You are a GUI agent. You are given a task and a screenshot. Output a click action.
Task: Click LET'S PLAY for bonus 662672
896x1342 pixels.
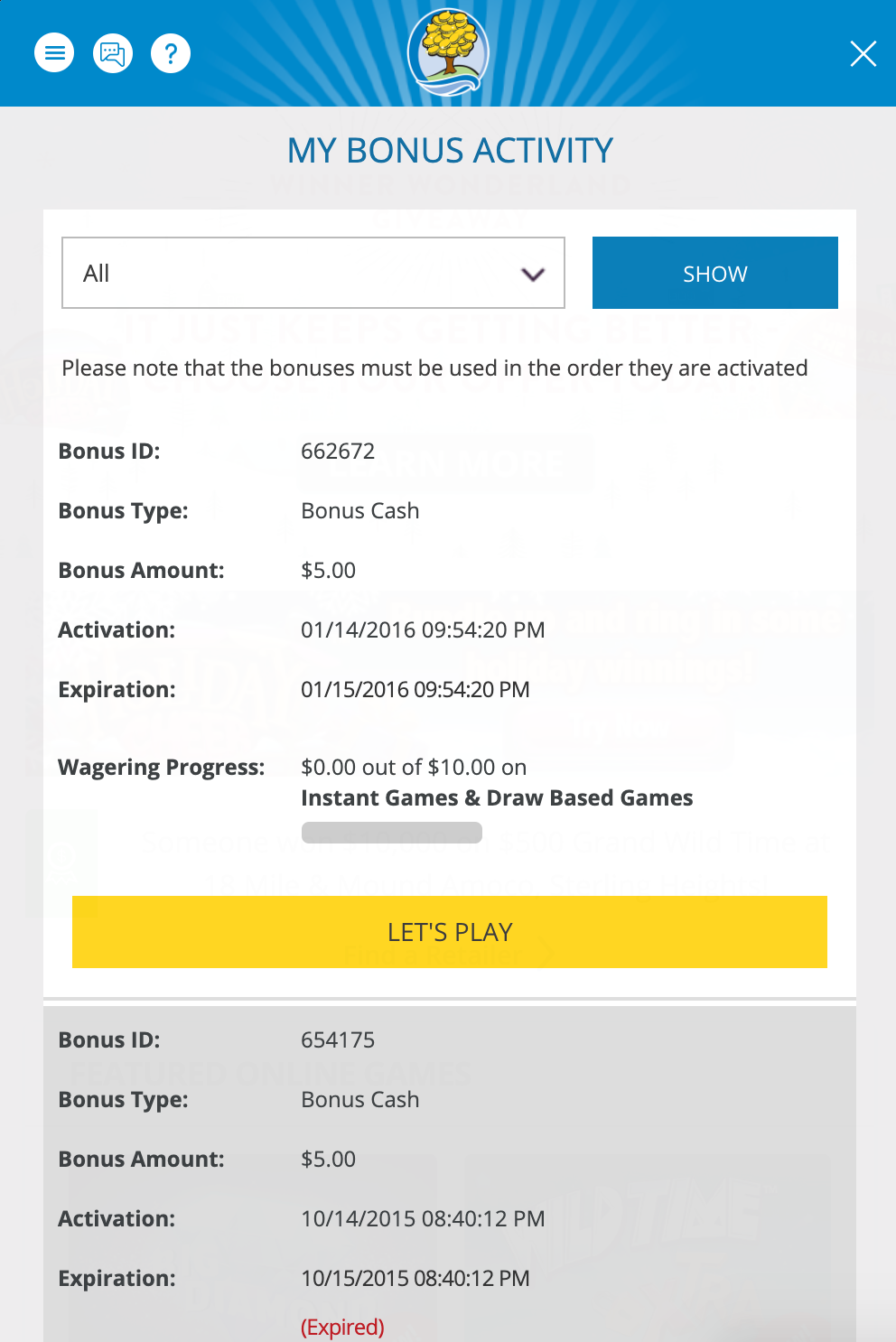[449, 931]
